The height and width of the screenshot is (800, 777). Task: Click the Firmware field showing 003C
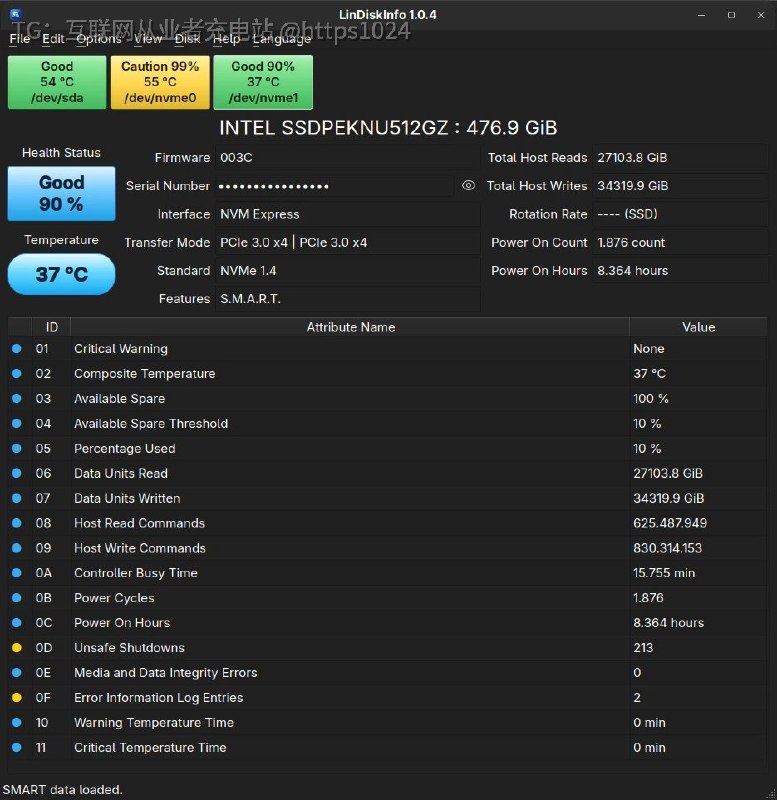[x=347, y=158]
